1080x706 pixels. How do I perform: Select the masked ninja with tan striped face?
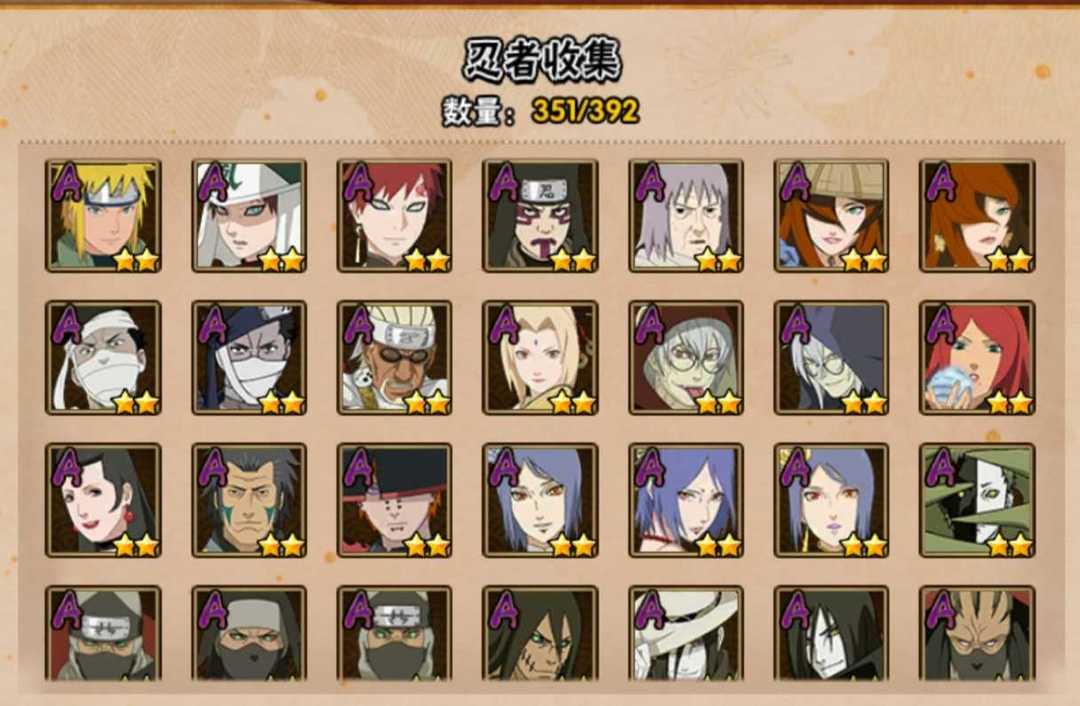point(977,634)
